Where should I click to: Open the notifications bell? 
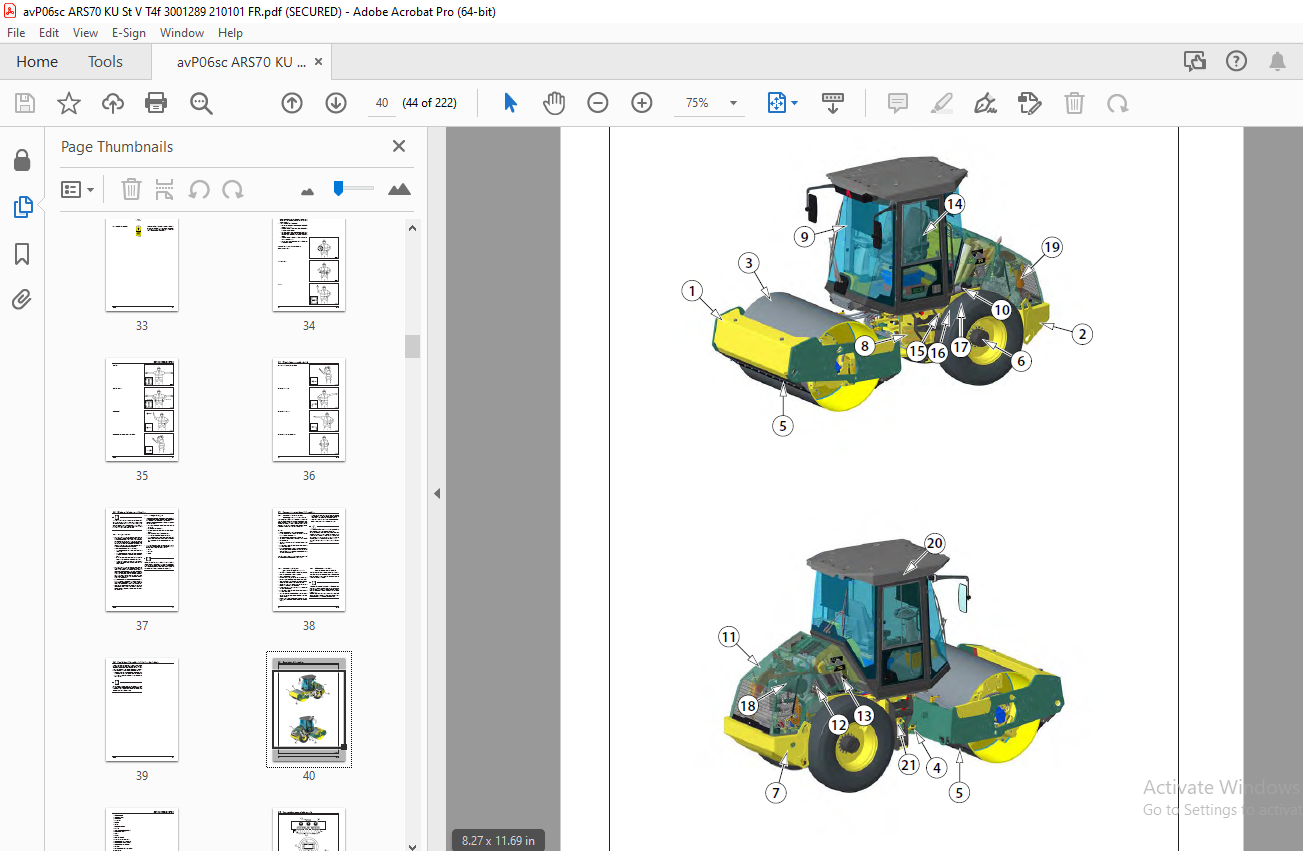[x=1277, y=61]
